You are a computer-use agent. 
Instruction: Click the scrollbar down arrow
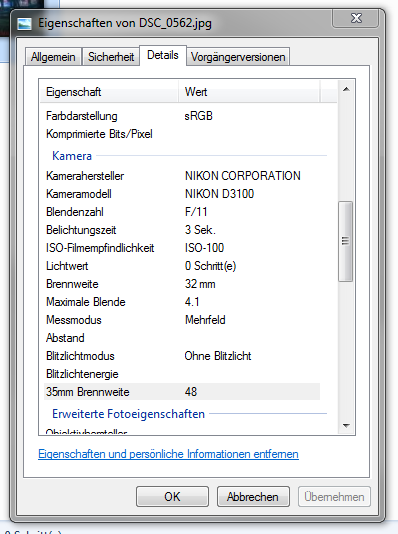[346, 425]
